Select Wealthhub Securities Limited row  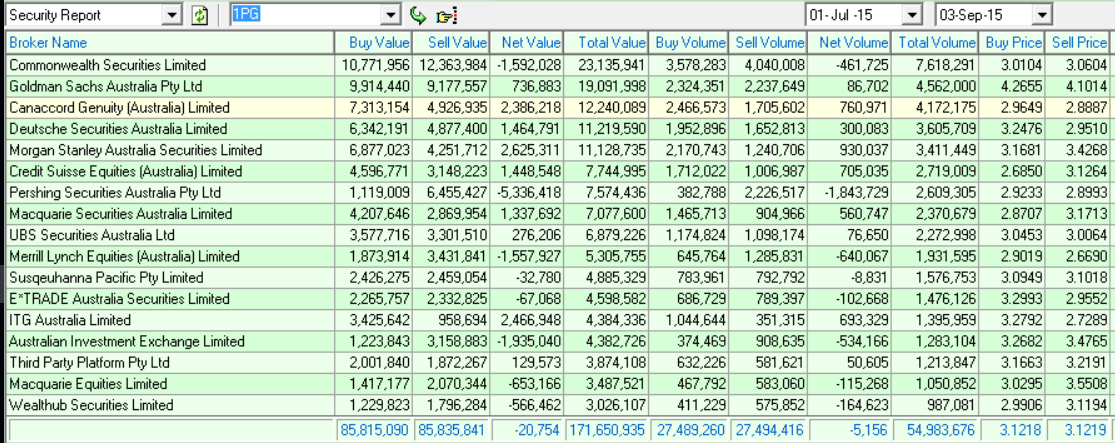point(558,405)
